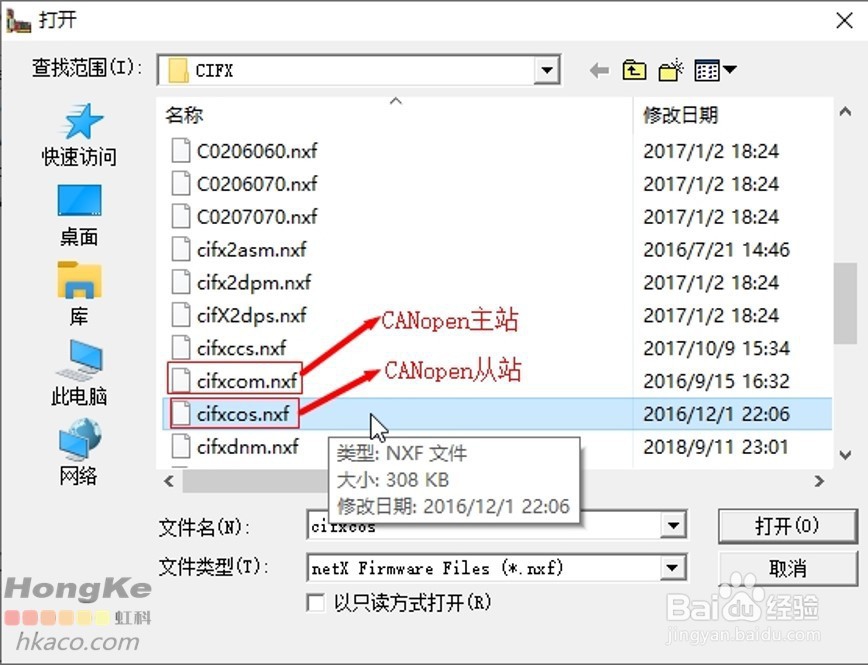The width and height of the screenshot is (868, 665).
Task: Click the Quick Access (快速访问) star icon
Action: click(81, 121)
